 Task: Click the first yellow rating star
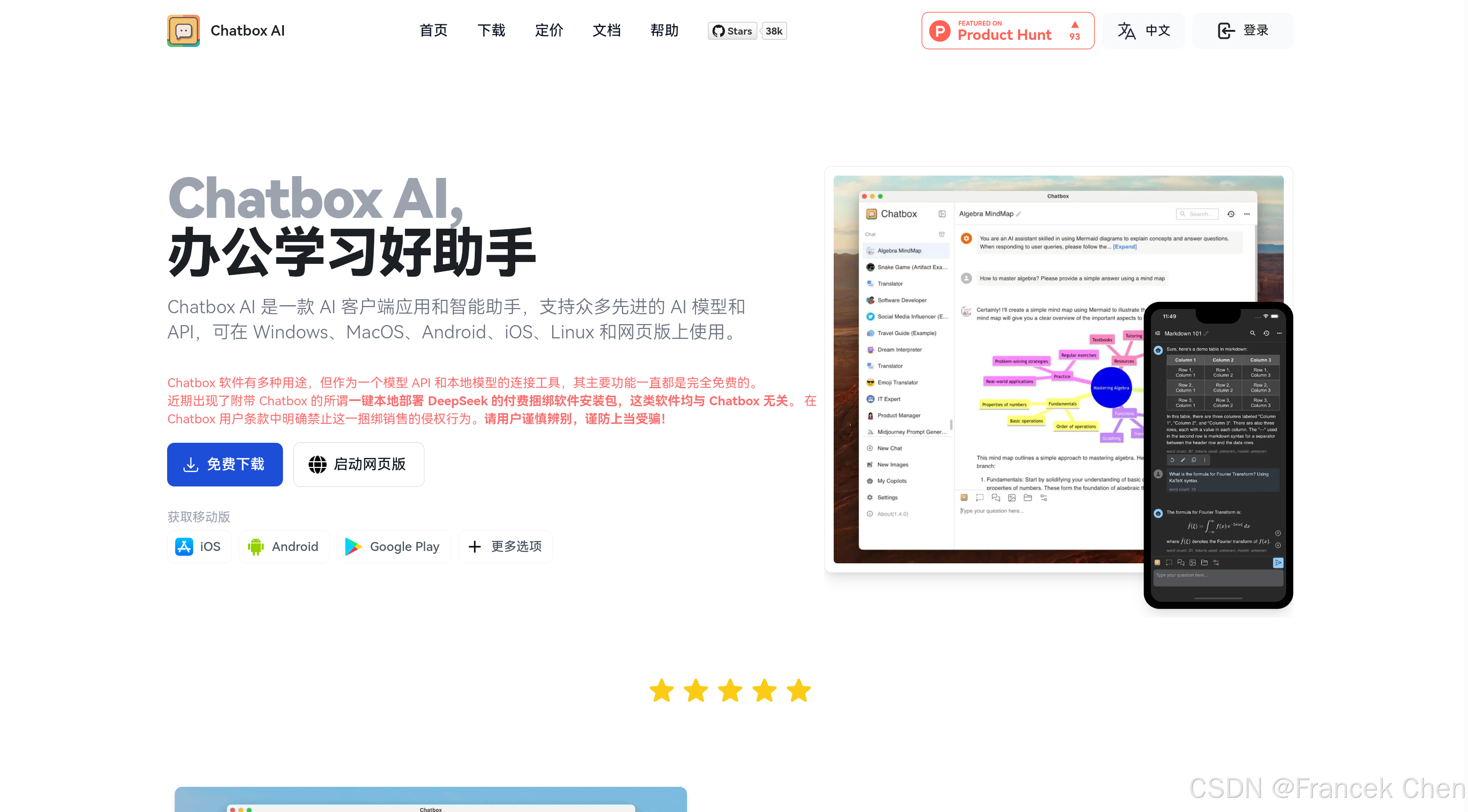[662, 691]
